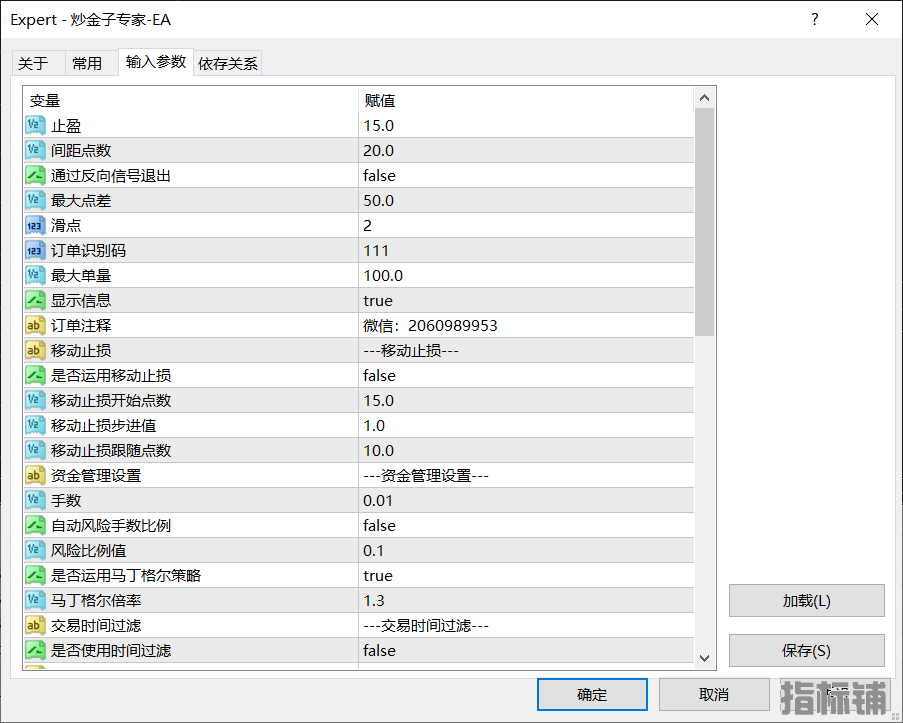
Task: Click the bool icon beside 显示信息
Action: tap(35, 300)
